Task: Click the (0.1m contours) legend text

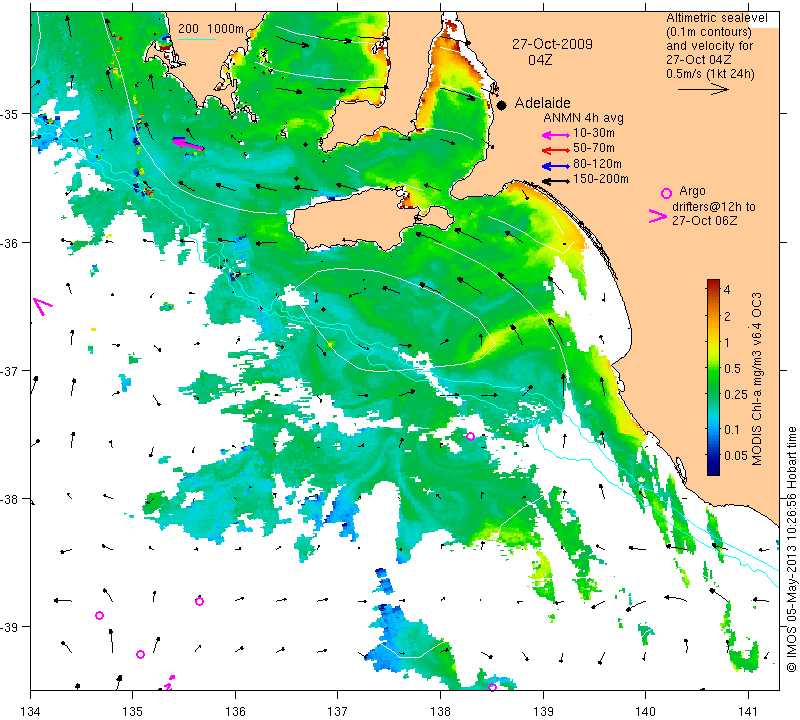Action: pos(709,32)
